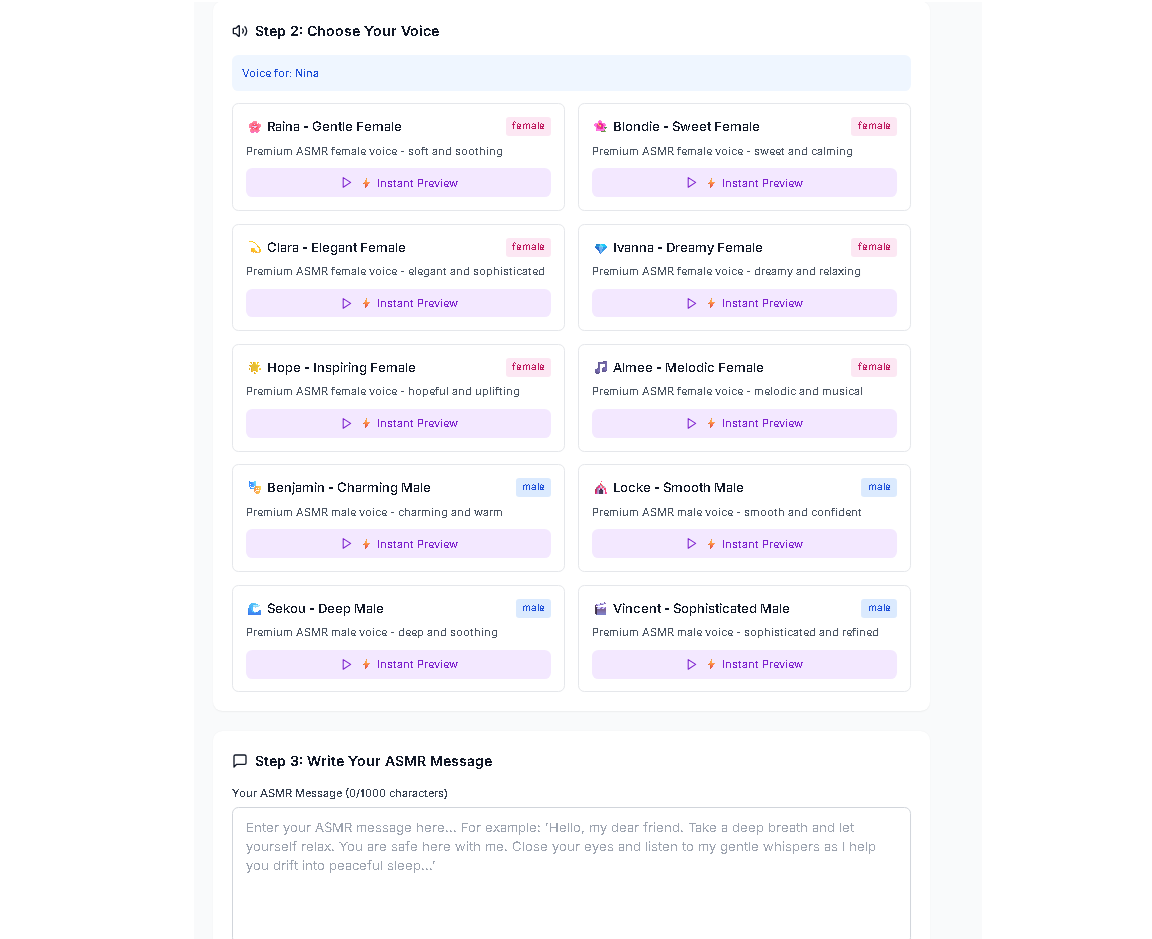Play Instant Preview for Raina voice
The width and height of the screenshot is (1152, 939).
tap(398, 183)
